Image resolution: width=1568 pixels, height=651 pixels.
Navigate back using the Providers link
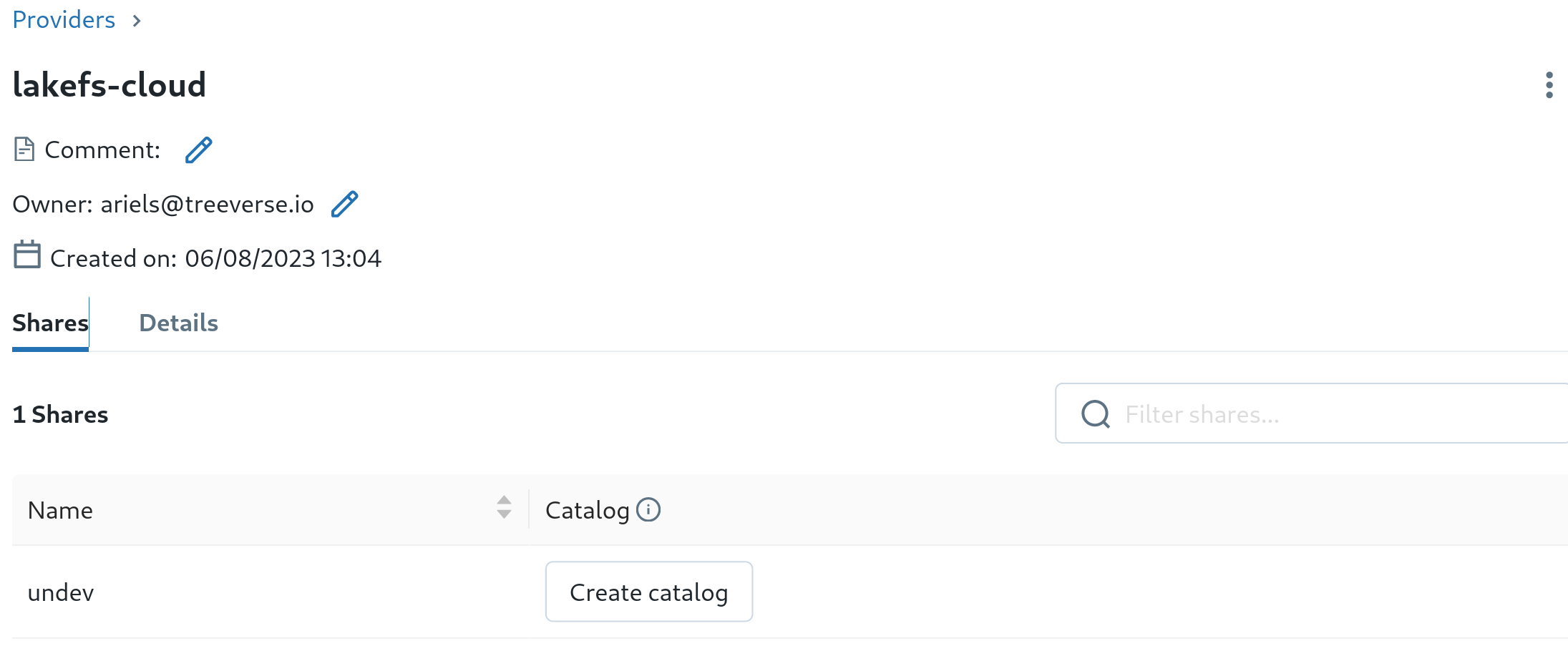click(x=63, y=19)
